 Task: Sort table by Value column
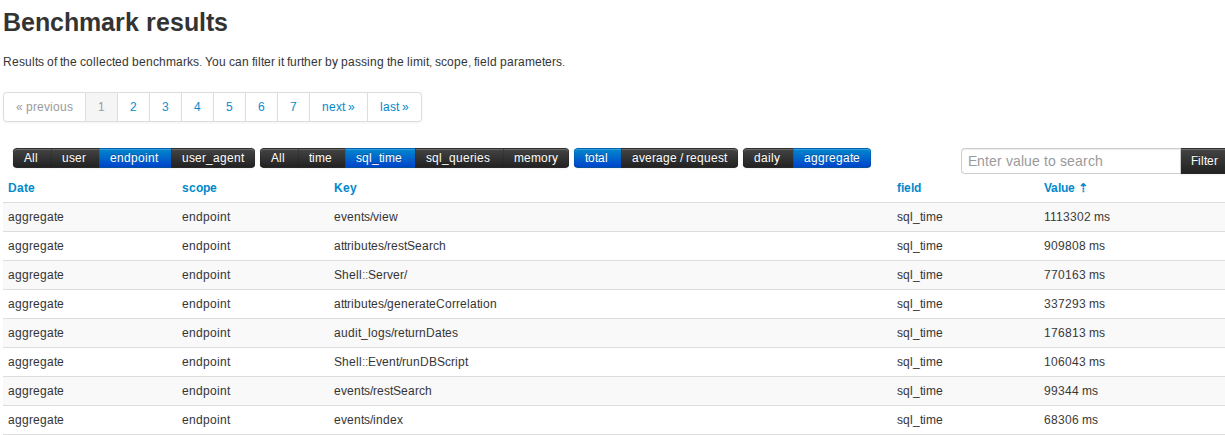(1059, 188)
